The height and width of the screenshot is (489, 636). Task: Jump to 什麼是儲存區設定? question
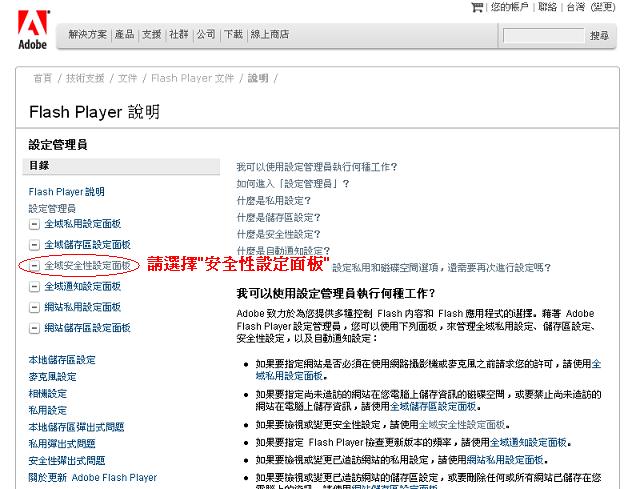[279, 218]
